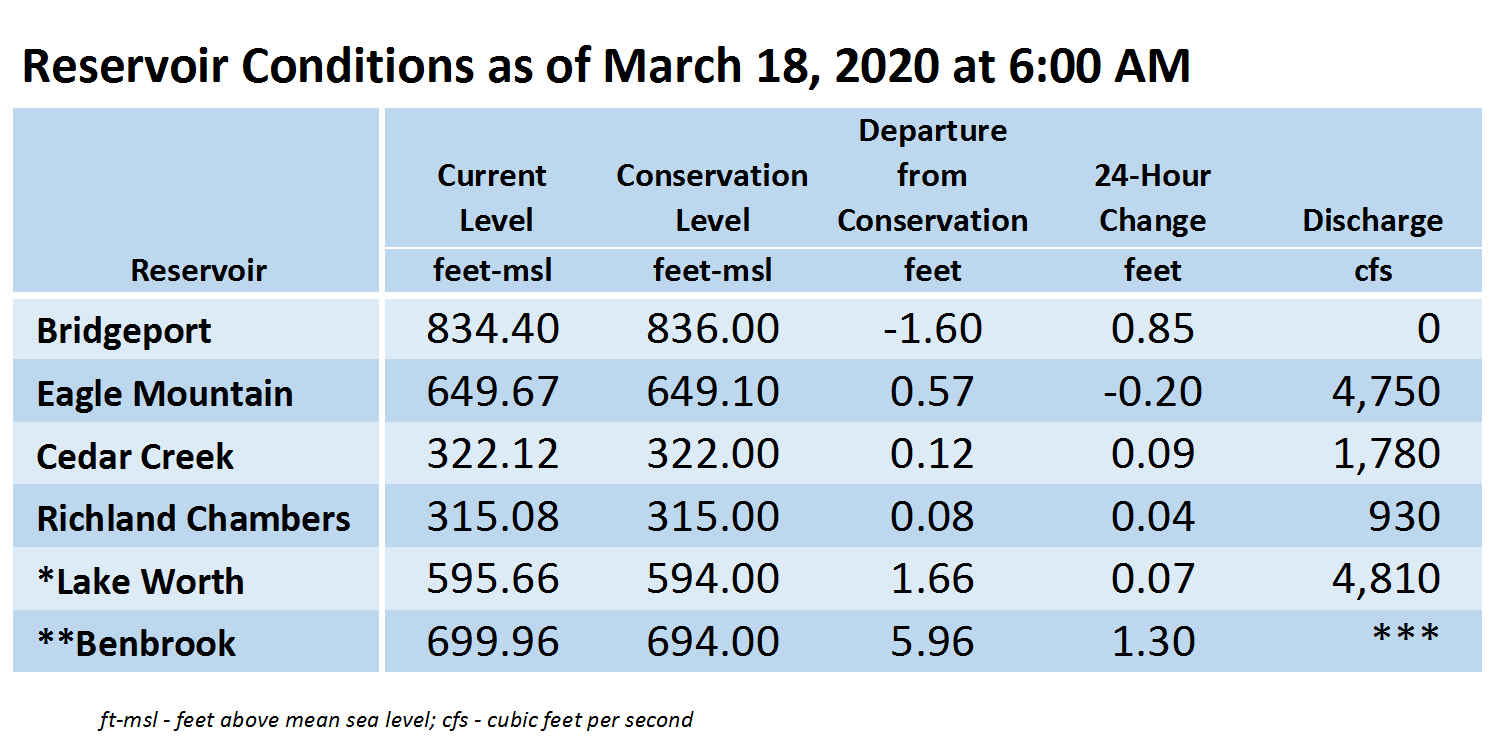This screenshot has height=747, width=1496.
Task: Click Benbrook 24-hour change 1.30
Action: pyautogui.click(x=1153, y=642)
